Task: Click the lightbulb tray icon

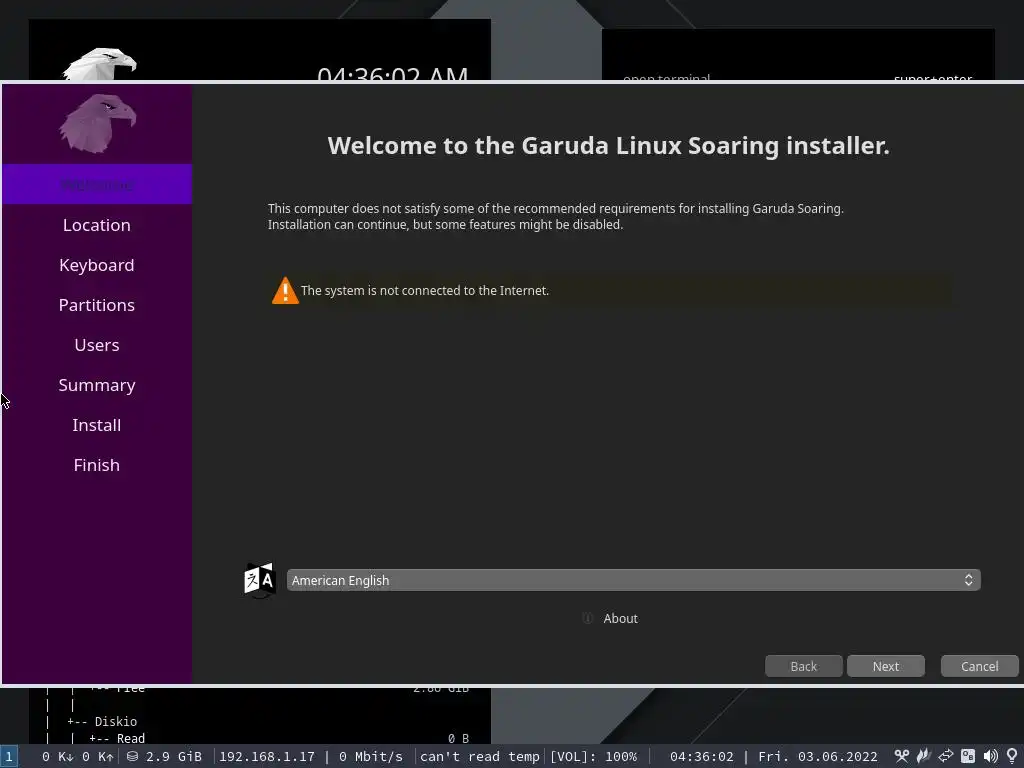Action: (1012, 756)
